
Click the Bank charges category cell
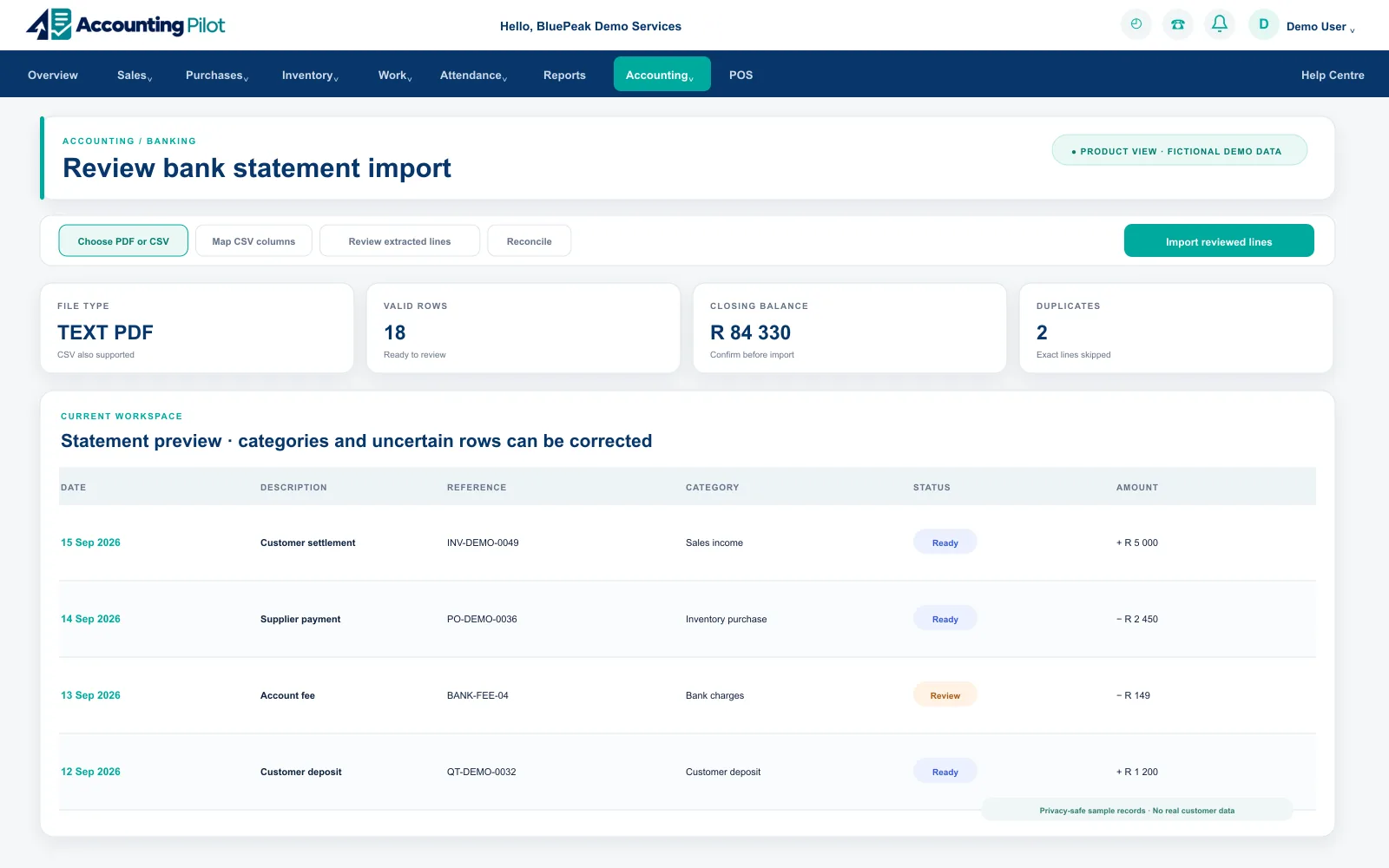[714, 695]
